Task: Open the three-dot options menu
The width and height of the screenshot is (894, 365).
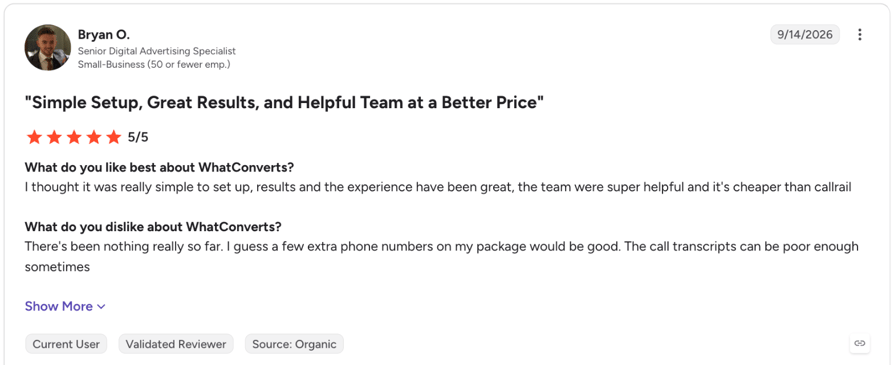Action: click(860, 35)
